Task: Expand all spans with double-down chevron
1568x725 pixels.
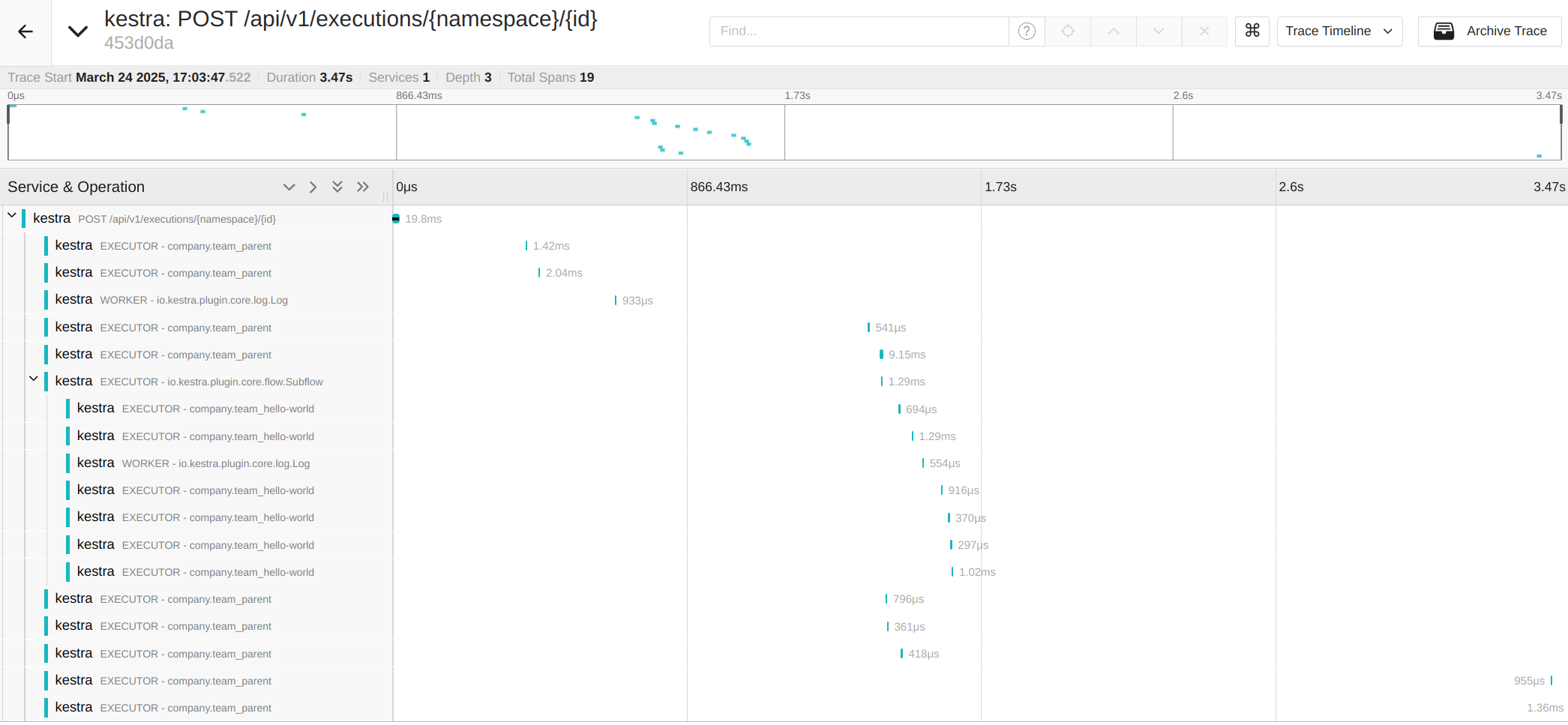Action: [337, 187]
